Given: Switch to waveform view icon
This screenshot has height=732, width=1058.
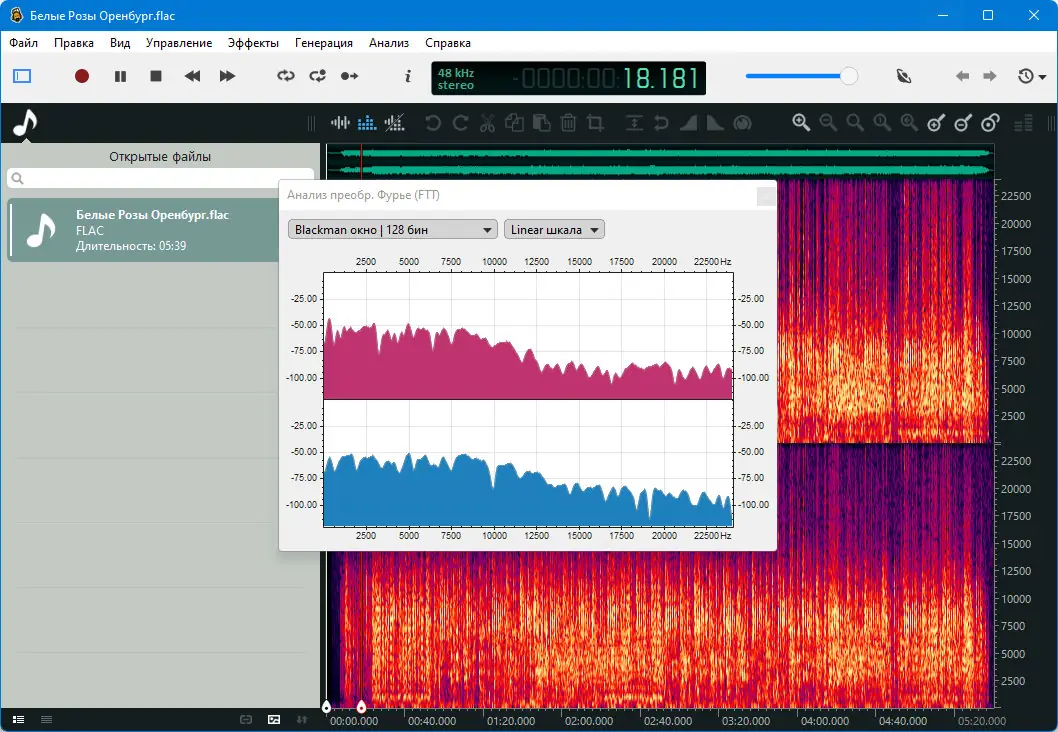Looking at the screenshot, I should pos(340,123).
